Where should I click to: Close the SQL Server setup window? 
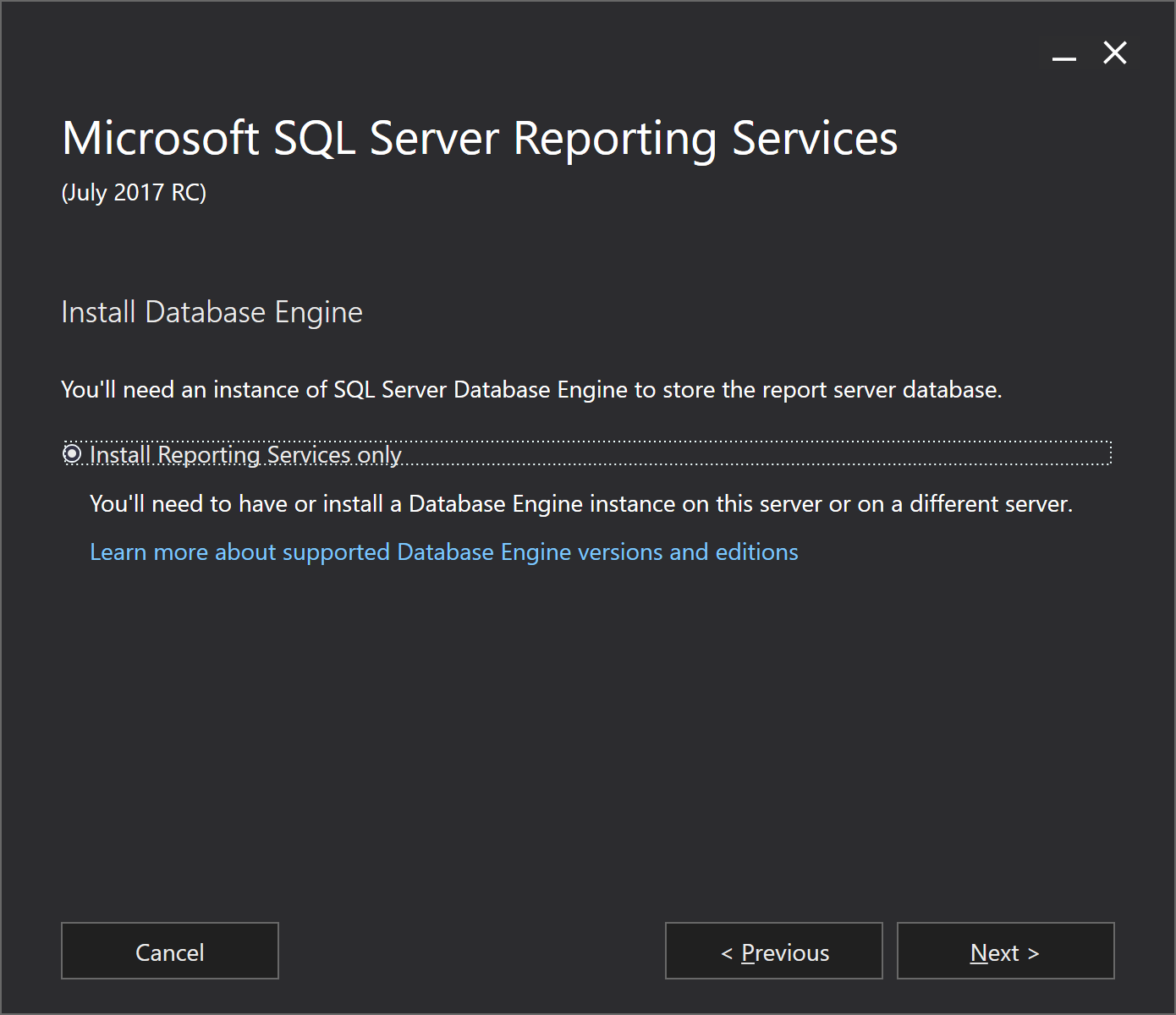tap(1114, 53)
